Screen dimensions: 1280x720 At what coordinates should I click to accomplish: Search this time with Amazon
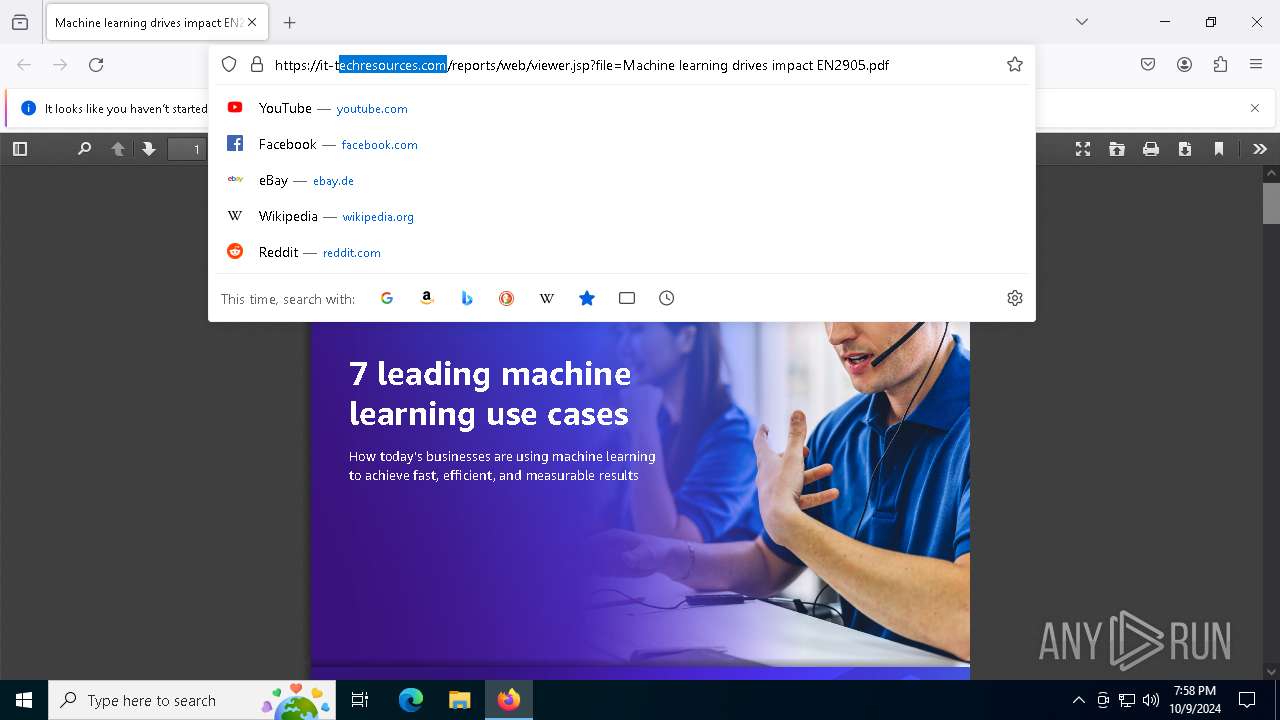click(x=427, y=298)
